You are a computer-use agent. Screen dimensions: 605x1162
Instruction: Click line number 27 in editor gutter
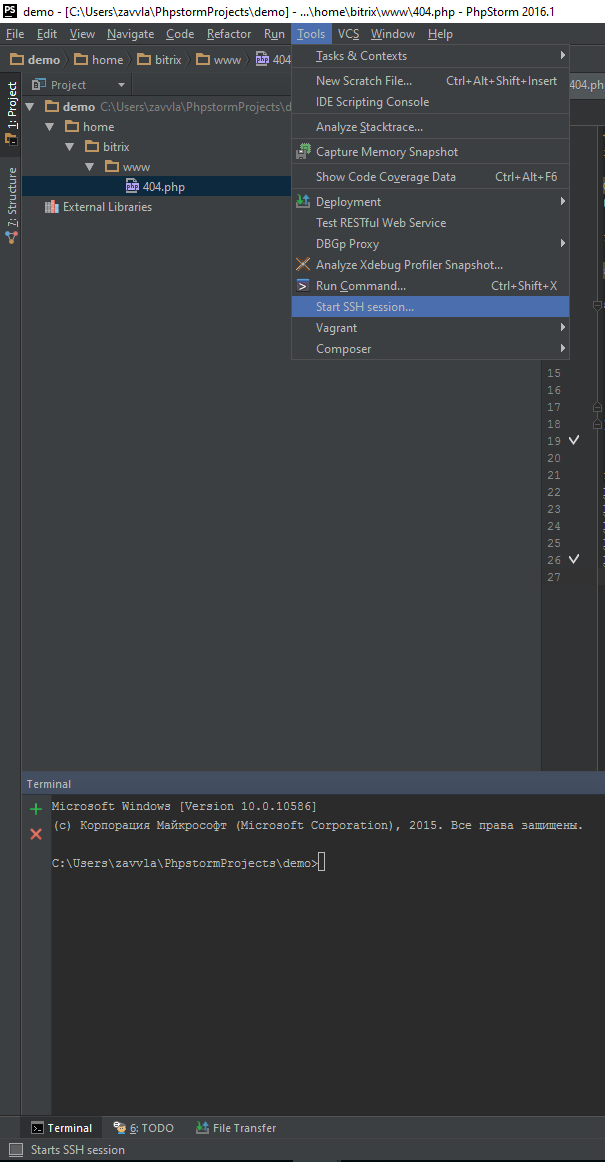click(554, 577)
